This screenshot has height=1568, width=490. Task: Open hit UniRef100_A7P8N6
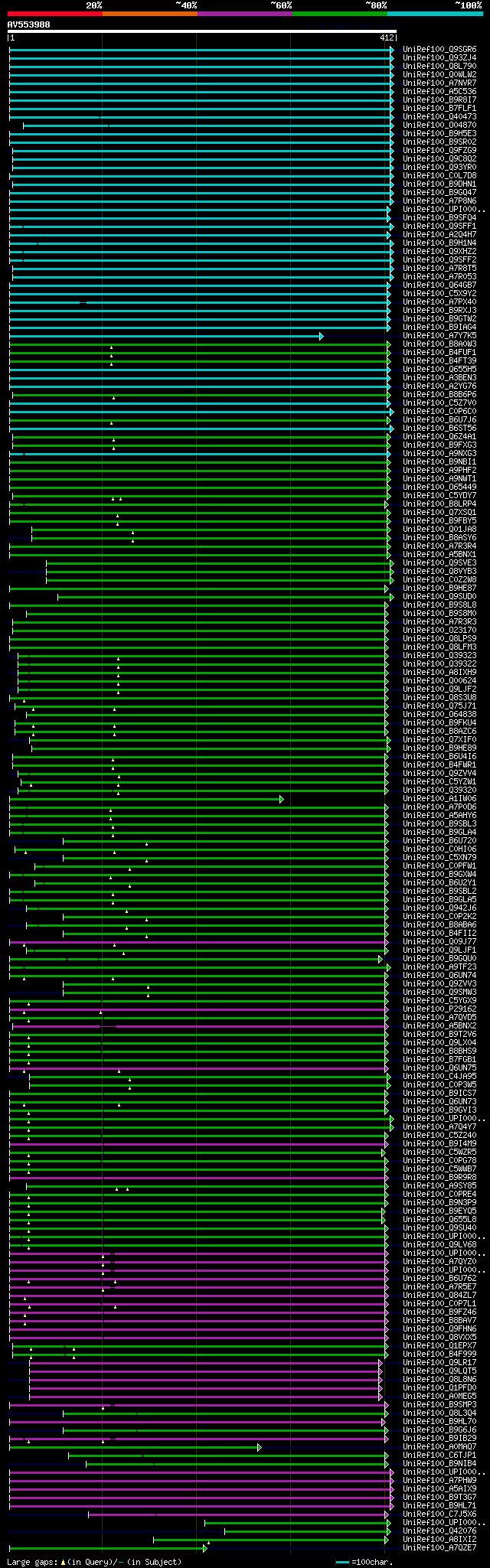point(439,200)
